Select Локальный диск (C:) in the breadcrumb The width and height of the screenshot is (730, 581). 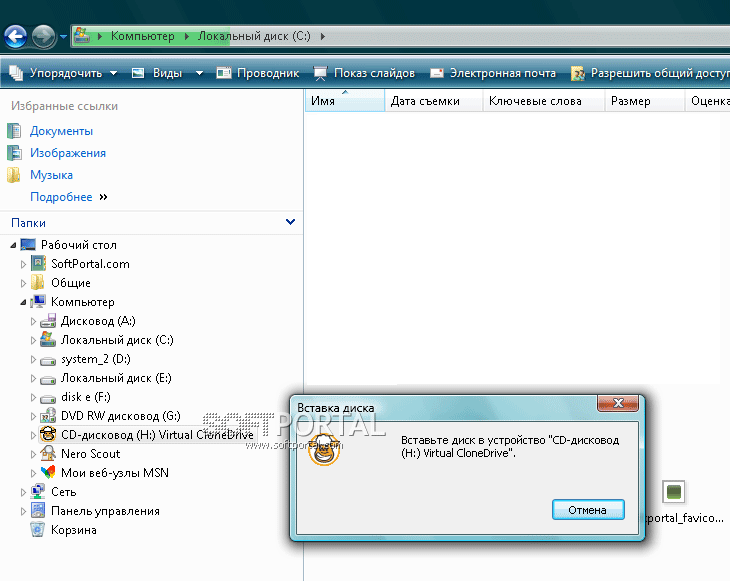[254, 36]
